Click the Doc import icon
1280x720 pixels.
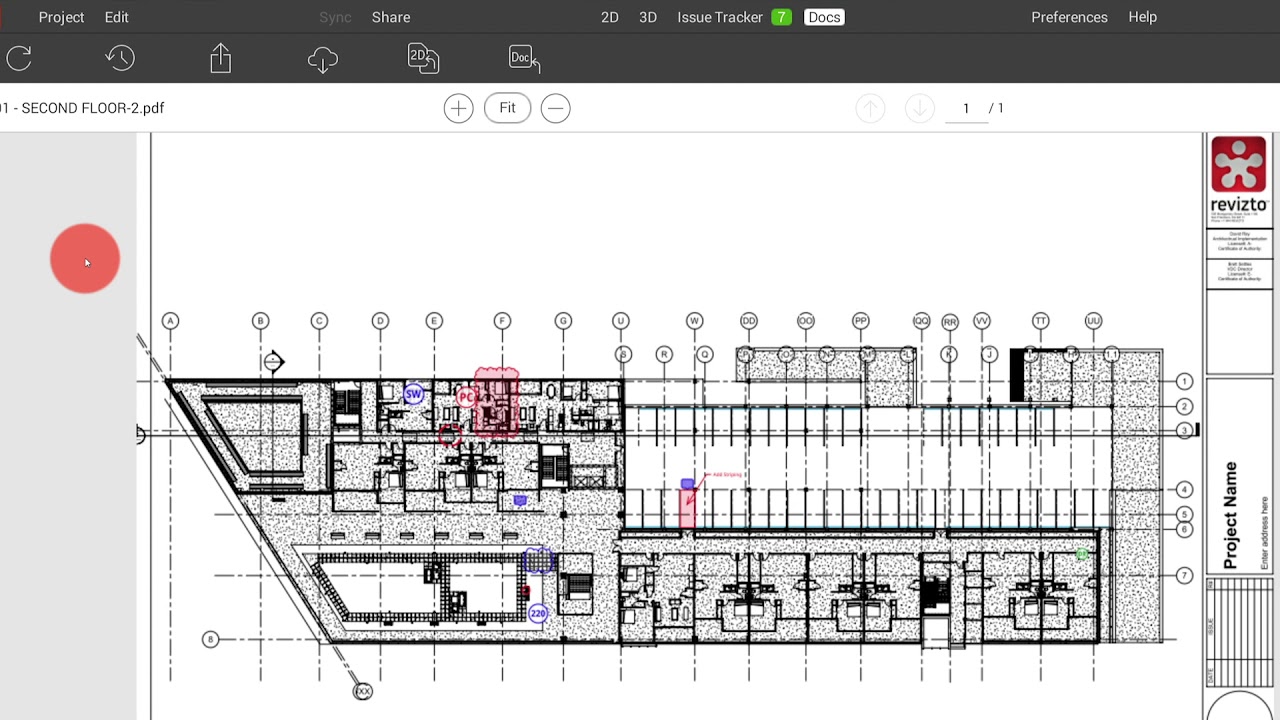524,59
